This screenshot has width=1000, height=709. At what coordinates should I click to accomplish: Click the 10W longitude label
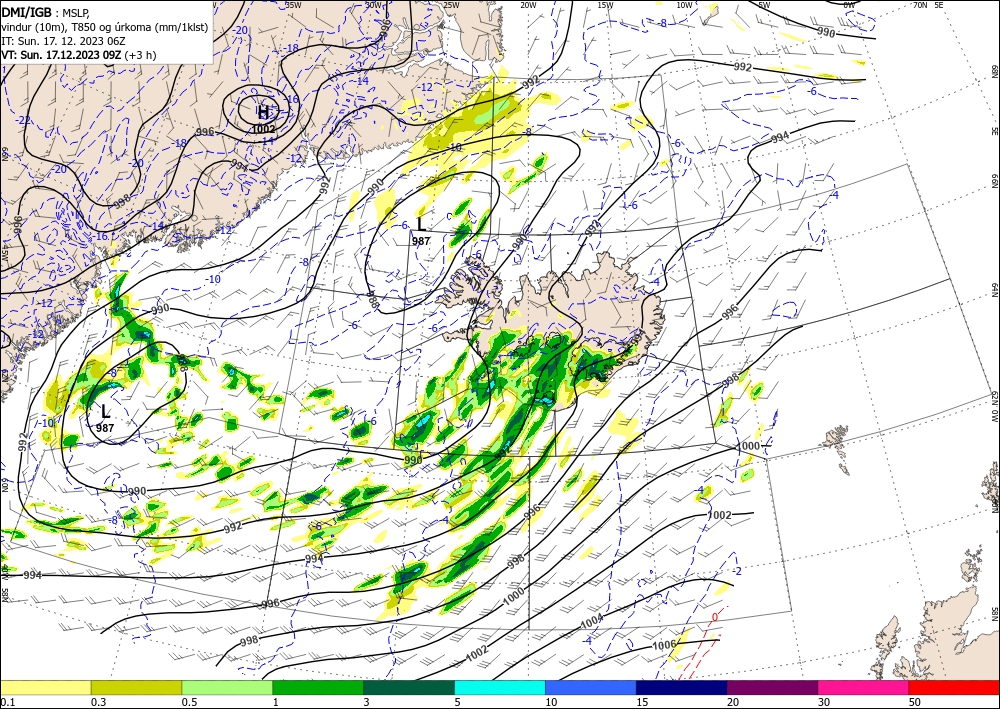[684, 5]
